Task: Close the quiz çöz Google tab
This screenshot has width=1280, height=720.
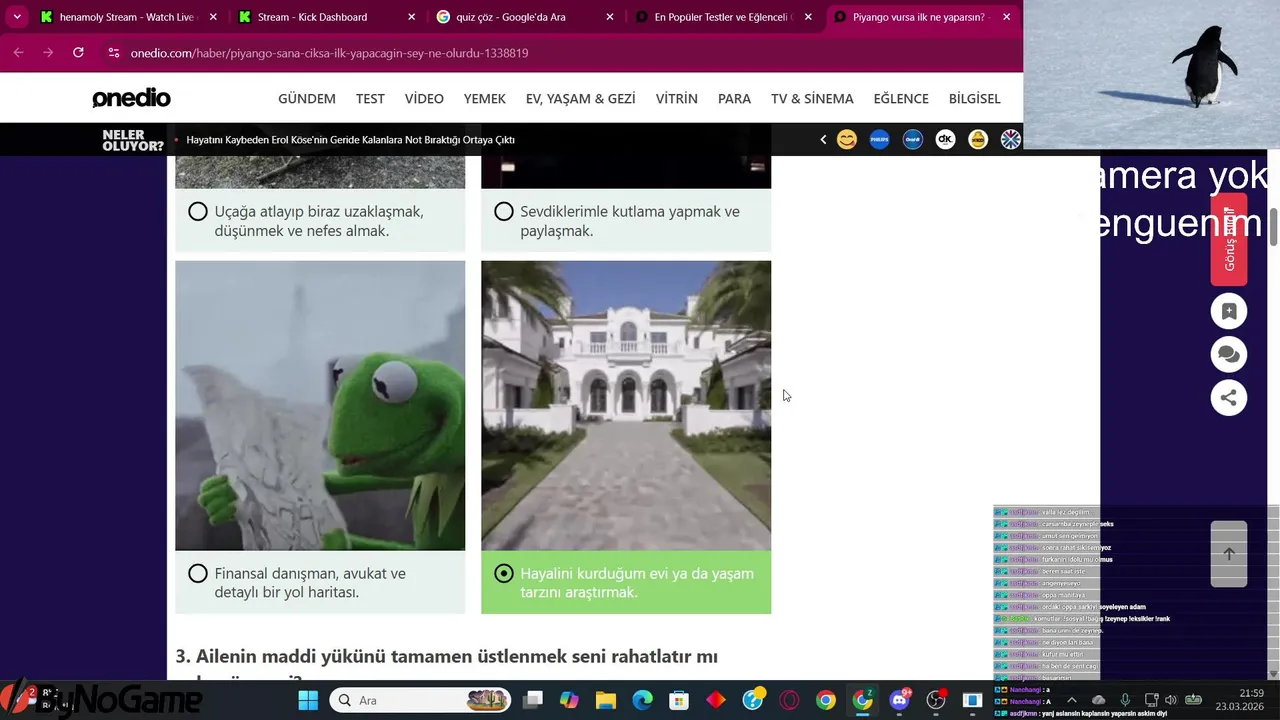Action: click(x=610, y=17)
